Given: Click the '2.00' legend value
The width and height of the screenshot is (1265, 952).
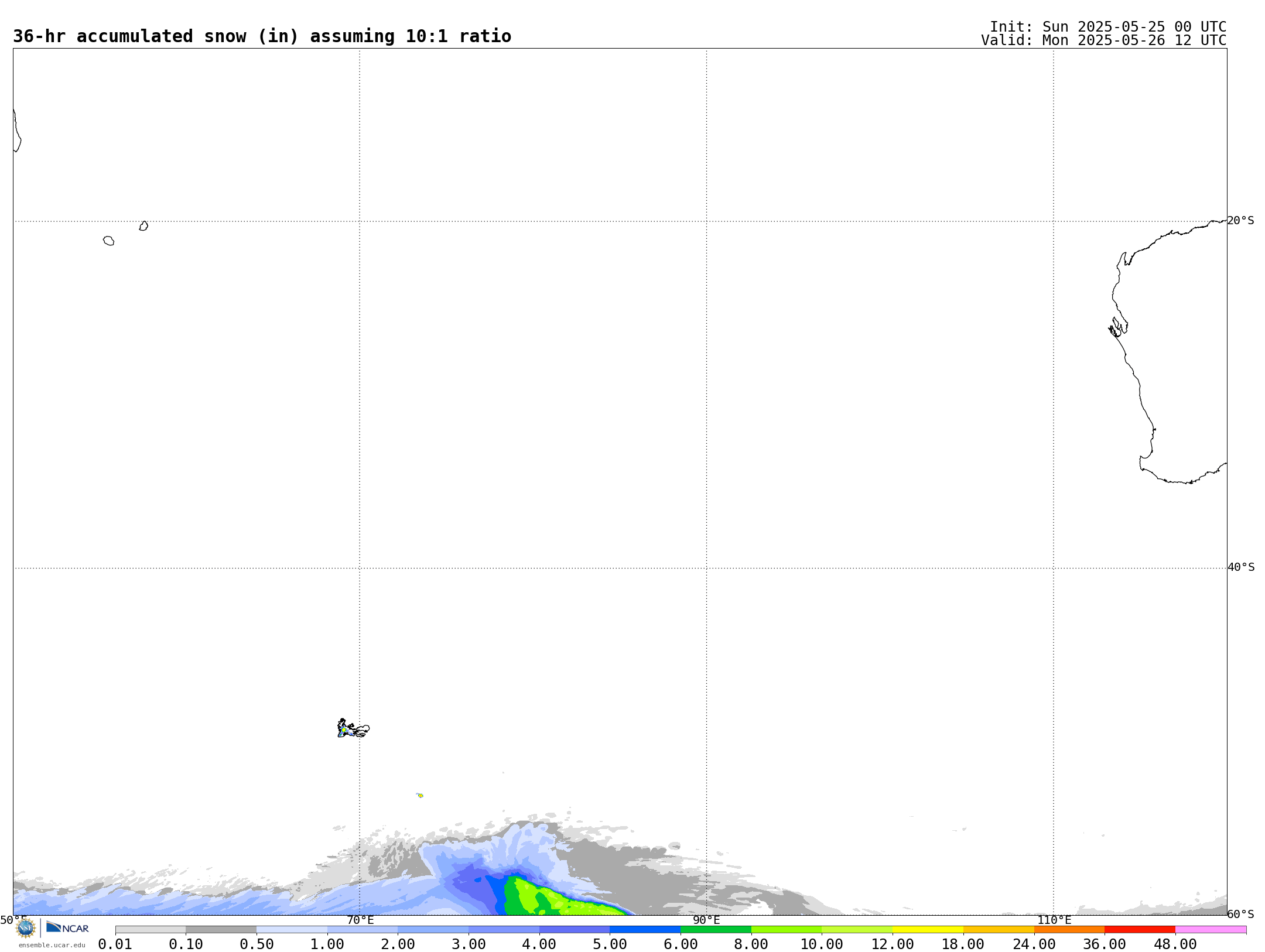Looking at the screenshot, I should point(398,944).
